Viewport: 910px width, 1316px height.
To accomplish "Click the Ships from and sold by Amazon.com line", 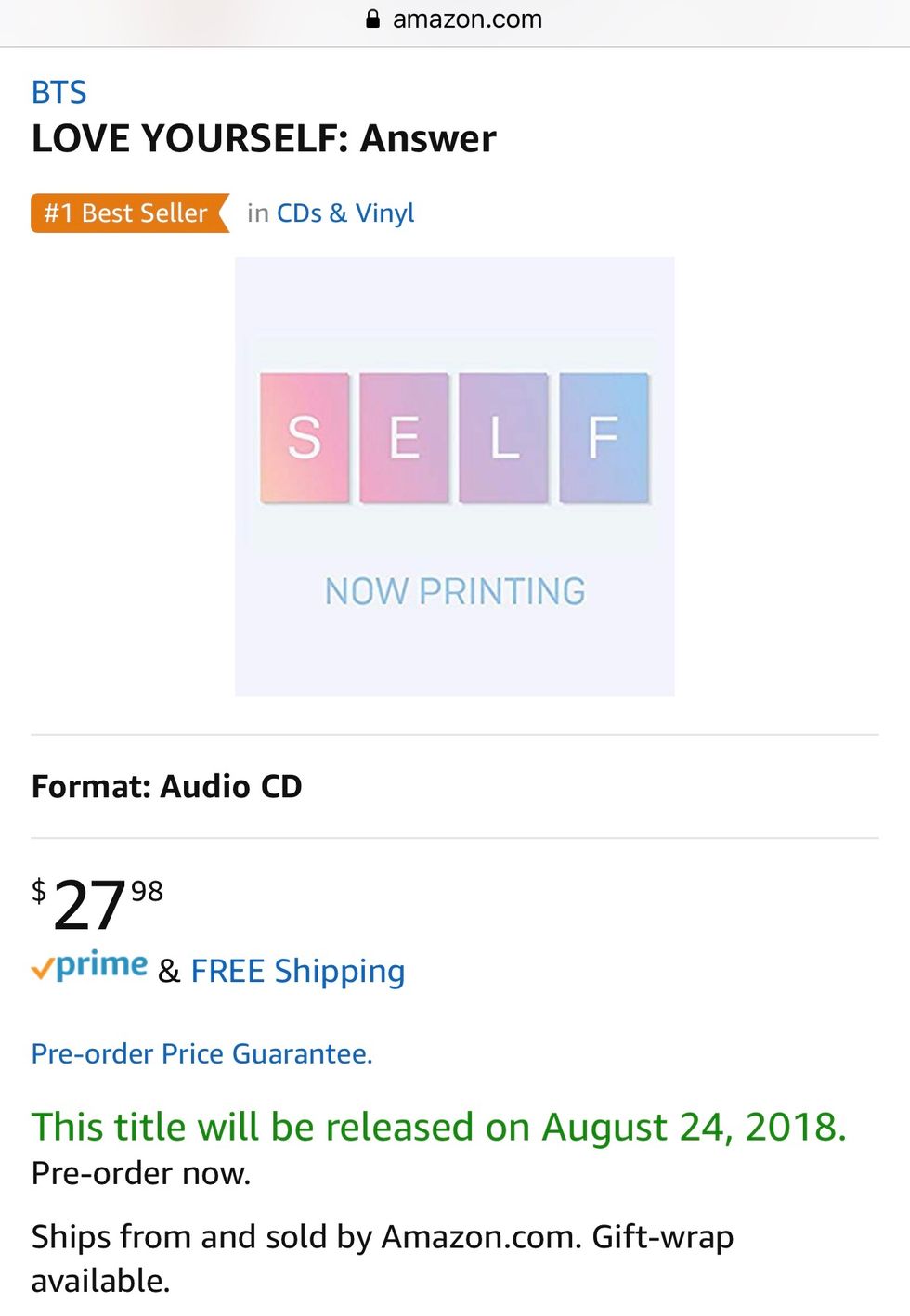I will (x=382, y=1238).
